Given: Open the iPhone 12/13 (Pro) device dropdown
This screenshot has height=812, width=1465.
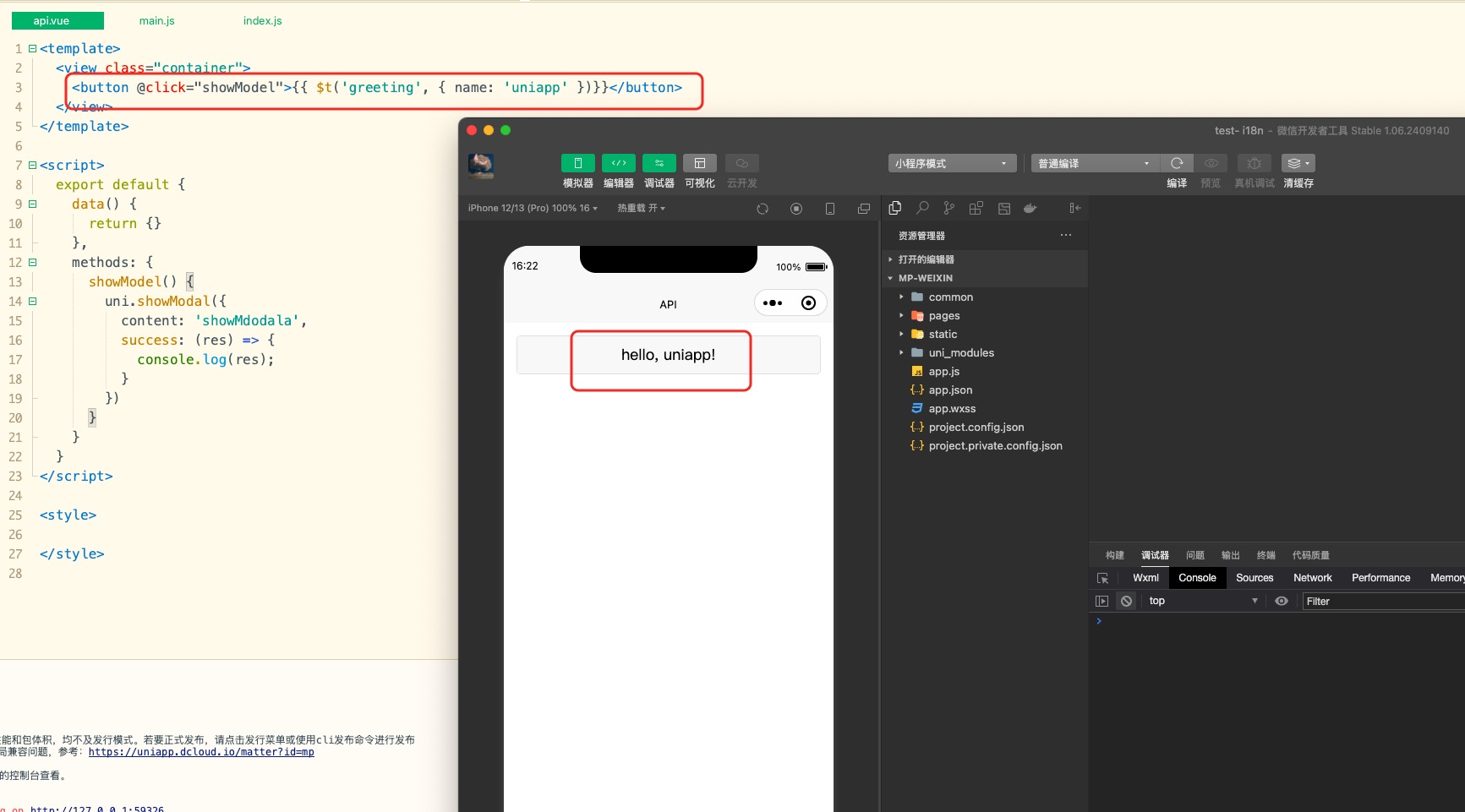Looking at the screenshot, I should (533, 208).
